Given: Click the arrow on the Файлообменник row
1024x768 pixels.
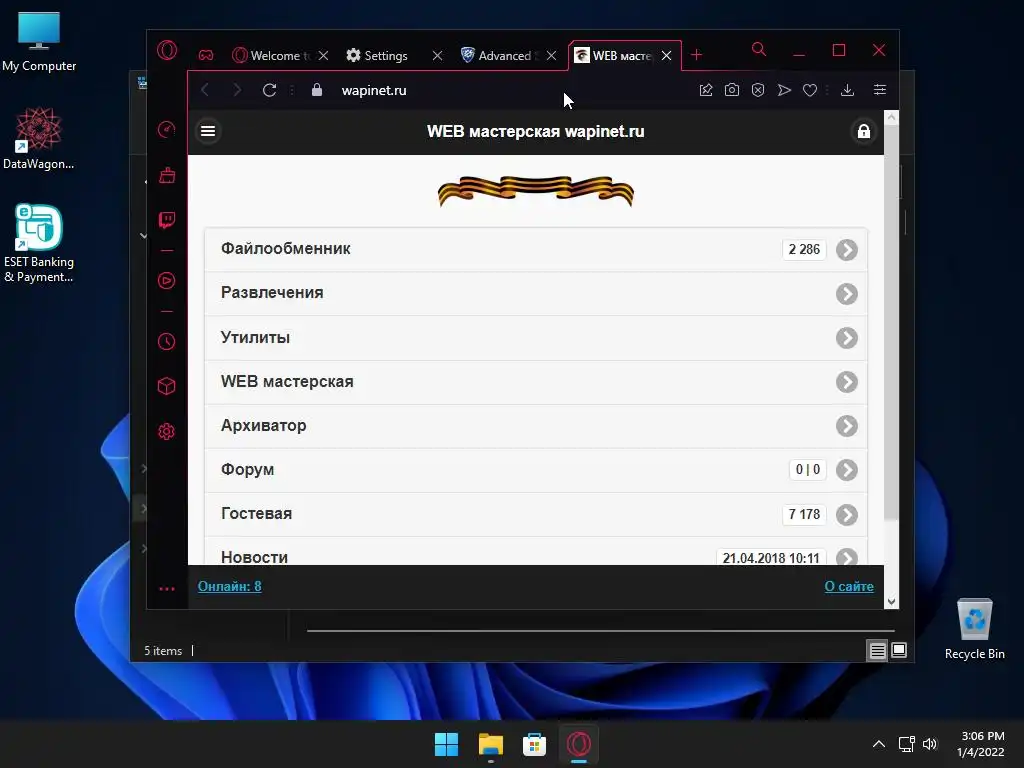Looking at the screenshot, I should click(847, 249).
